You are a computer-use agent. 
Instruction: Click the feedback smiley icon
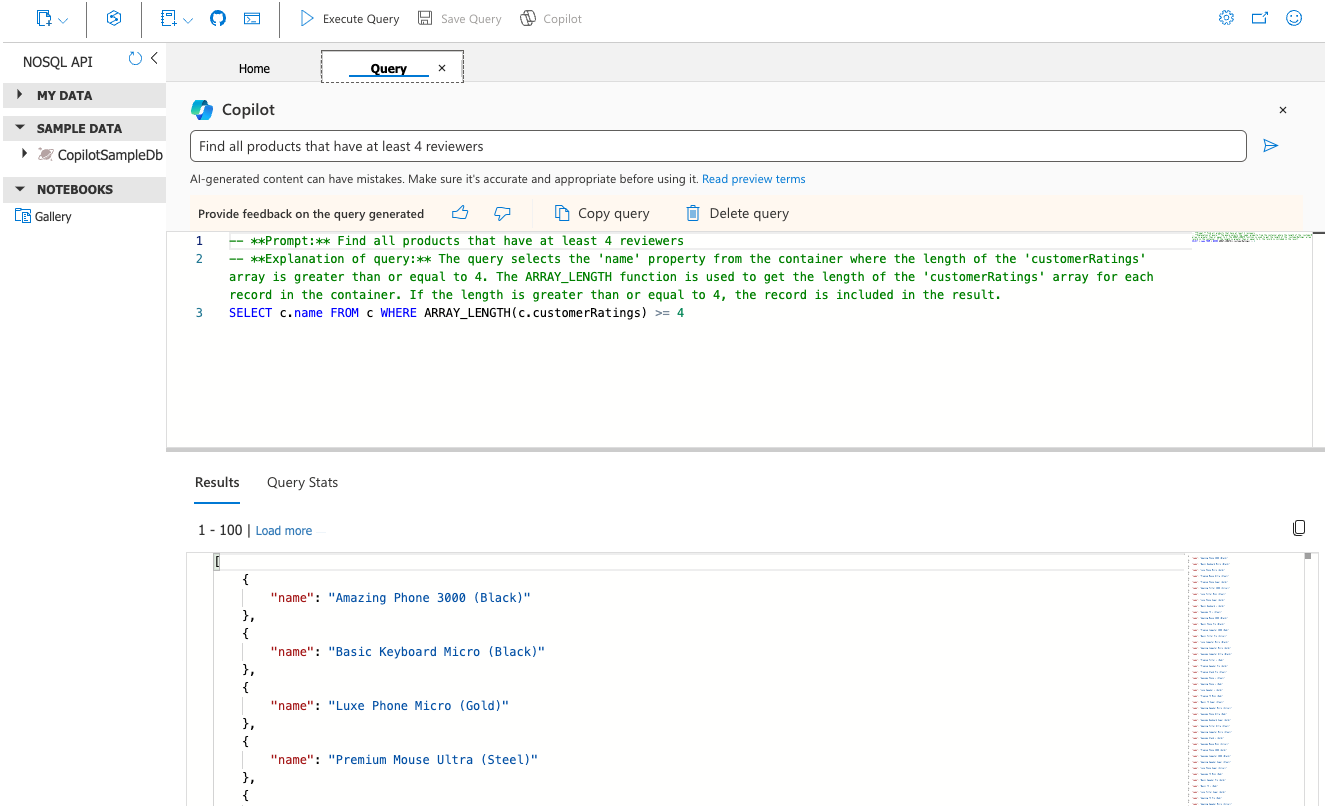(1294, 18)
